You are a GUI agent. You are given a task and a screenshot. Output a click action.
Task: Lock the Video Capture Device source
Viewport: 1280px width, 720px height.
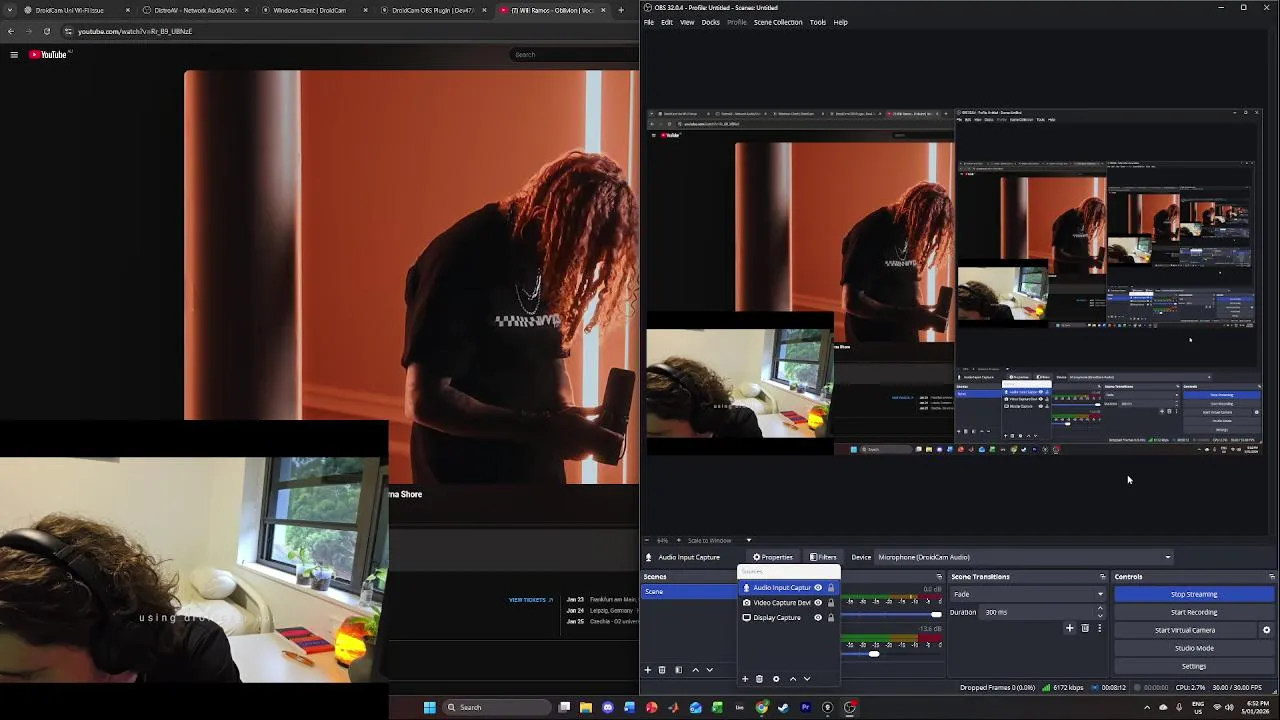[830, 603]
